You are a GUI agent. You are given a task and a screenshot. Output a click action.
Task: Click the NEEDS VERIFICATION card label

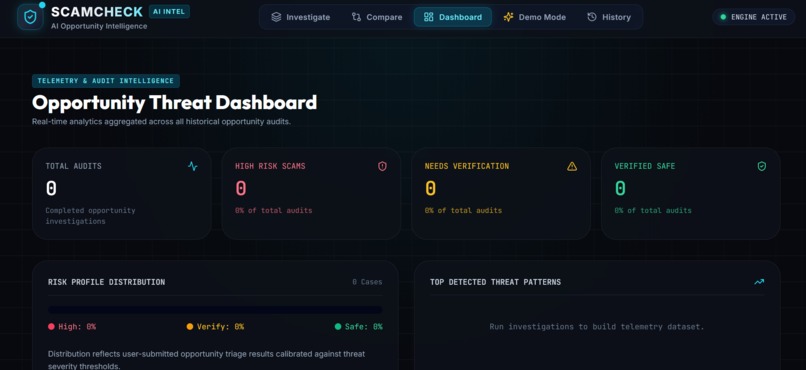pyautogui.click(x=467, y=166)
